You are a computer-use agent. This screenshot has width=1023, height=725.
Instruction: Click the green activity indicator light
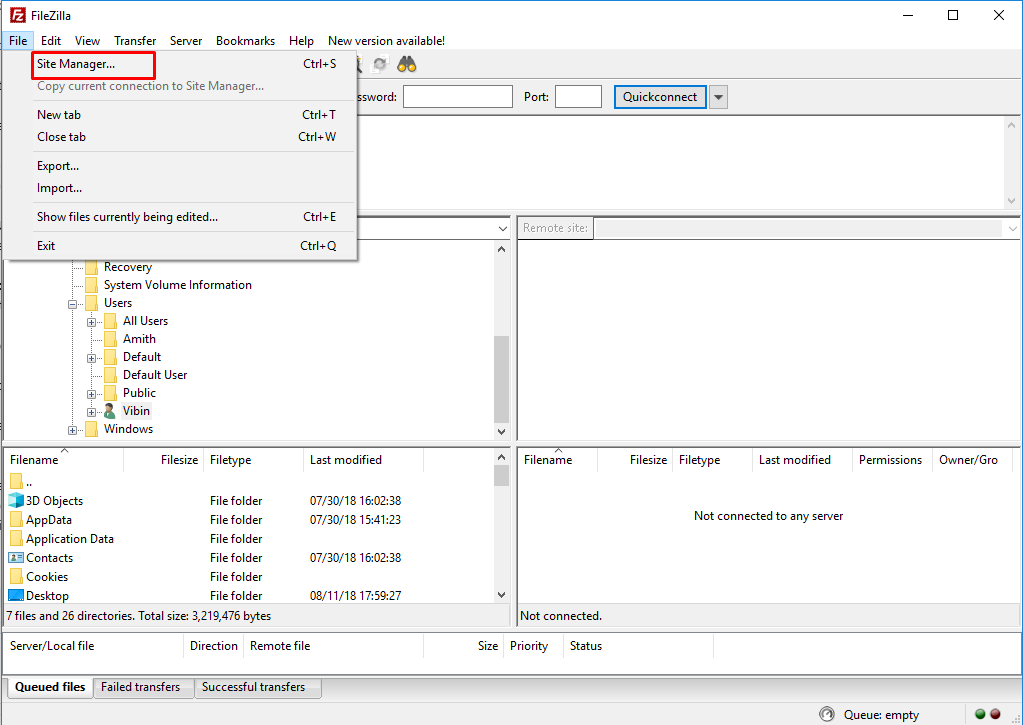click(x=980, y=714)
